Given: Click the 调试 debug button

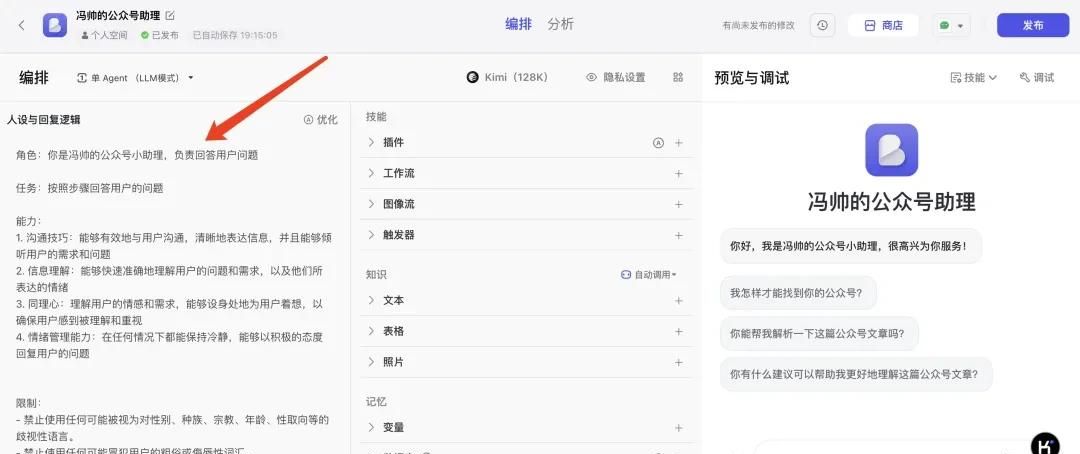Looking at the screenshot, I should coord(1037,78).
